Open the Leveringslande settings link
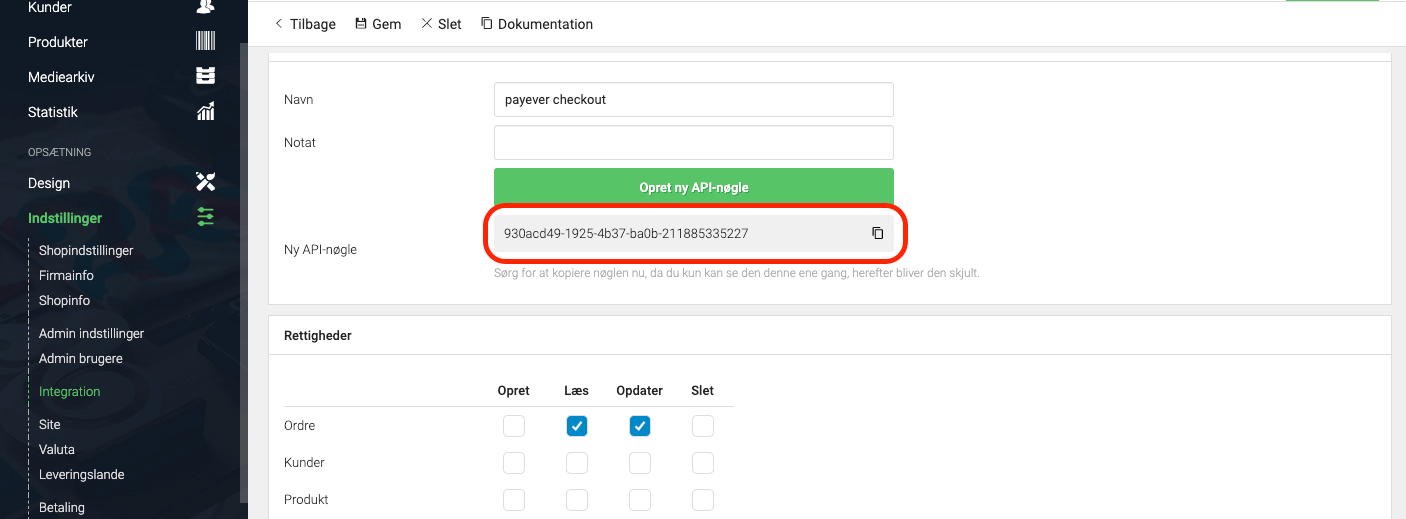Screen dimensions: 1406x519 tap(82, 474)
